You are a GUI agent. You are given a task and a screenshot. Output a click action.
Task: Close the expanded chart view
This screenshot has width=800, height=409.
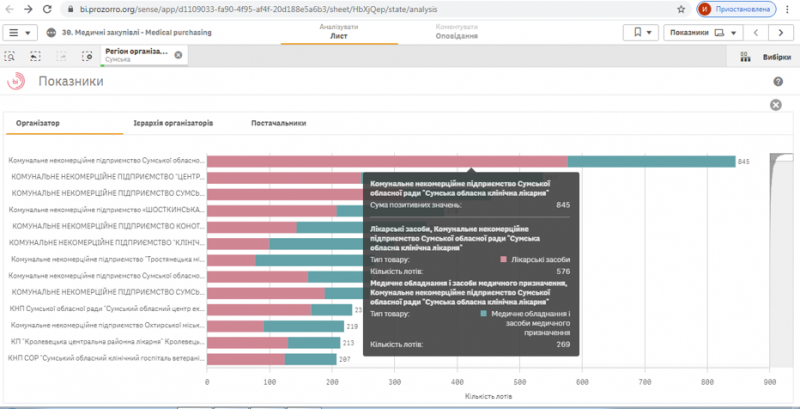[776, 105]
